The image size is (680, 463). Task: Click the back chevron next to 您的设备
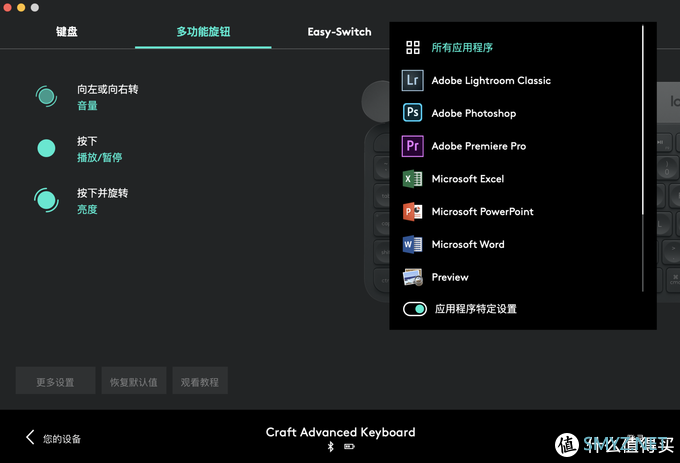[30, 437]
